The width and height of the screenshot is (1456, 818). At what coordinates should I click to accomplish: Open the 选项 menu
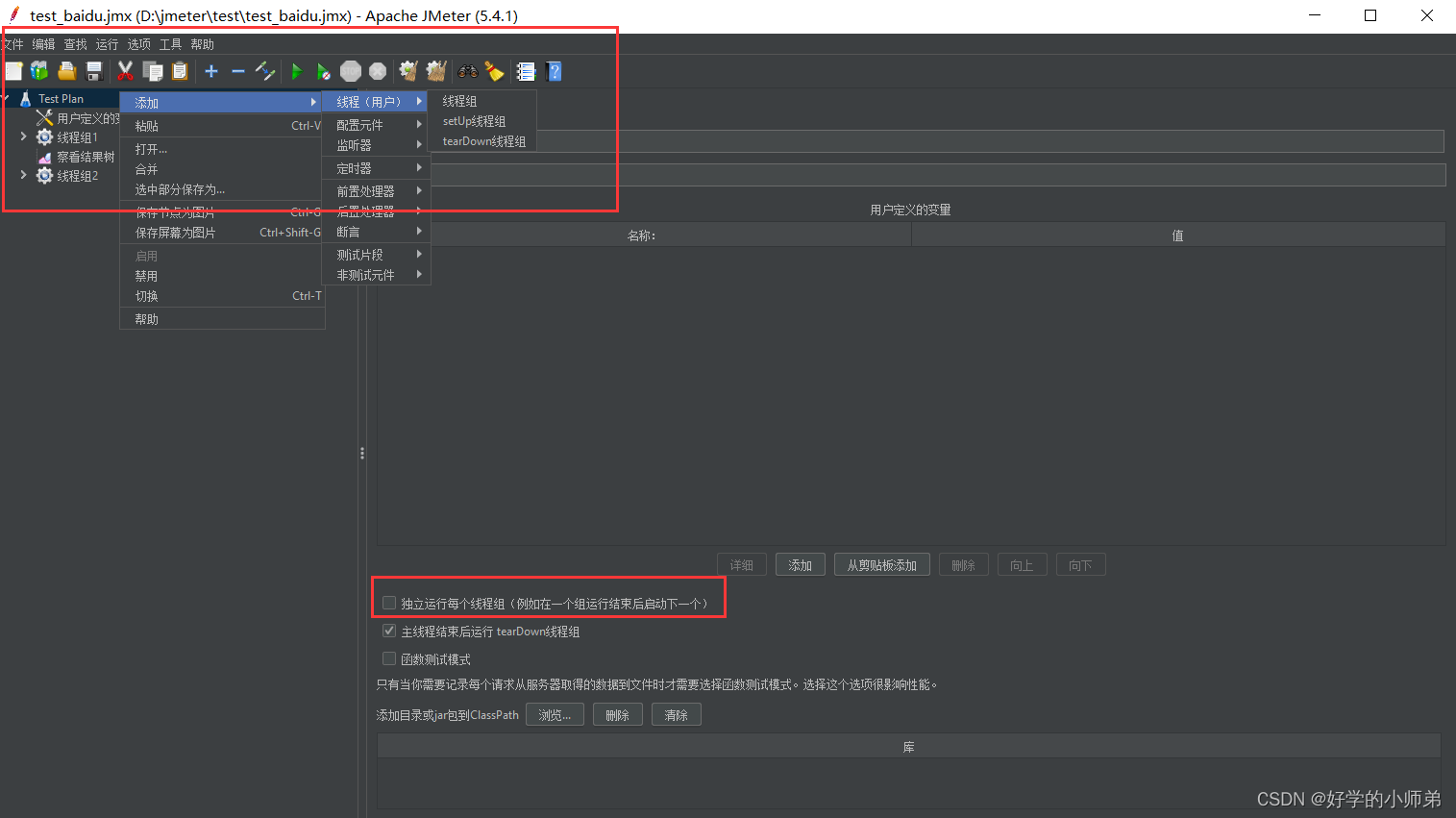click(x=138, y=44)
